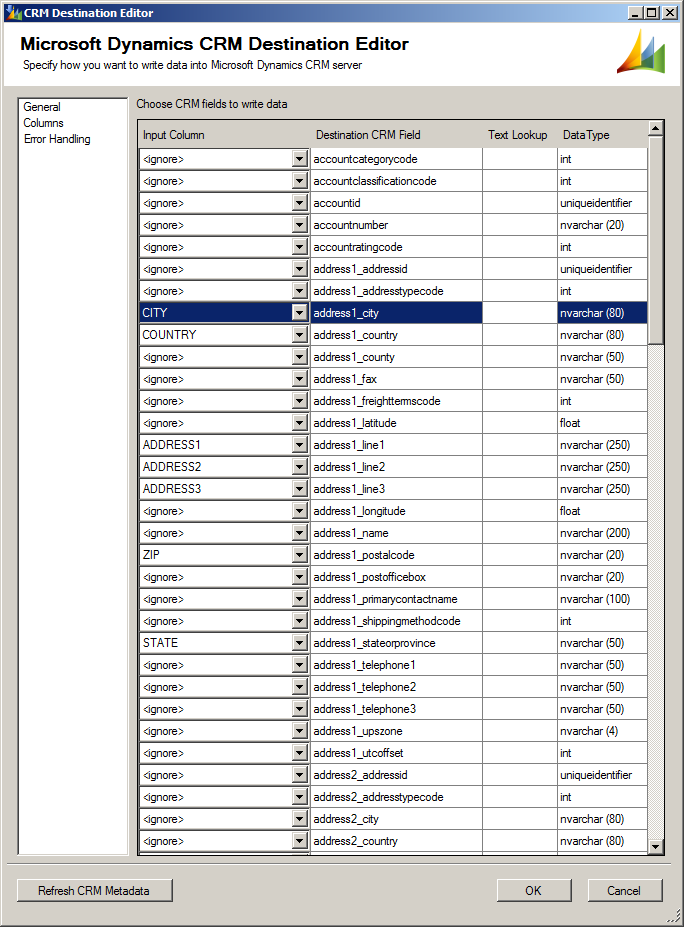Viewport: 684px width, 927px height.
Task: Expand the CITY input column dropdown
Action: (300, 313)
